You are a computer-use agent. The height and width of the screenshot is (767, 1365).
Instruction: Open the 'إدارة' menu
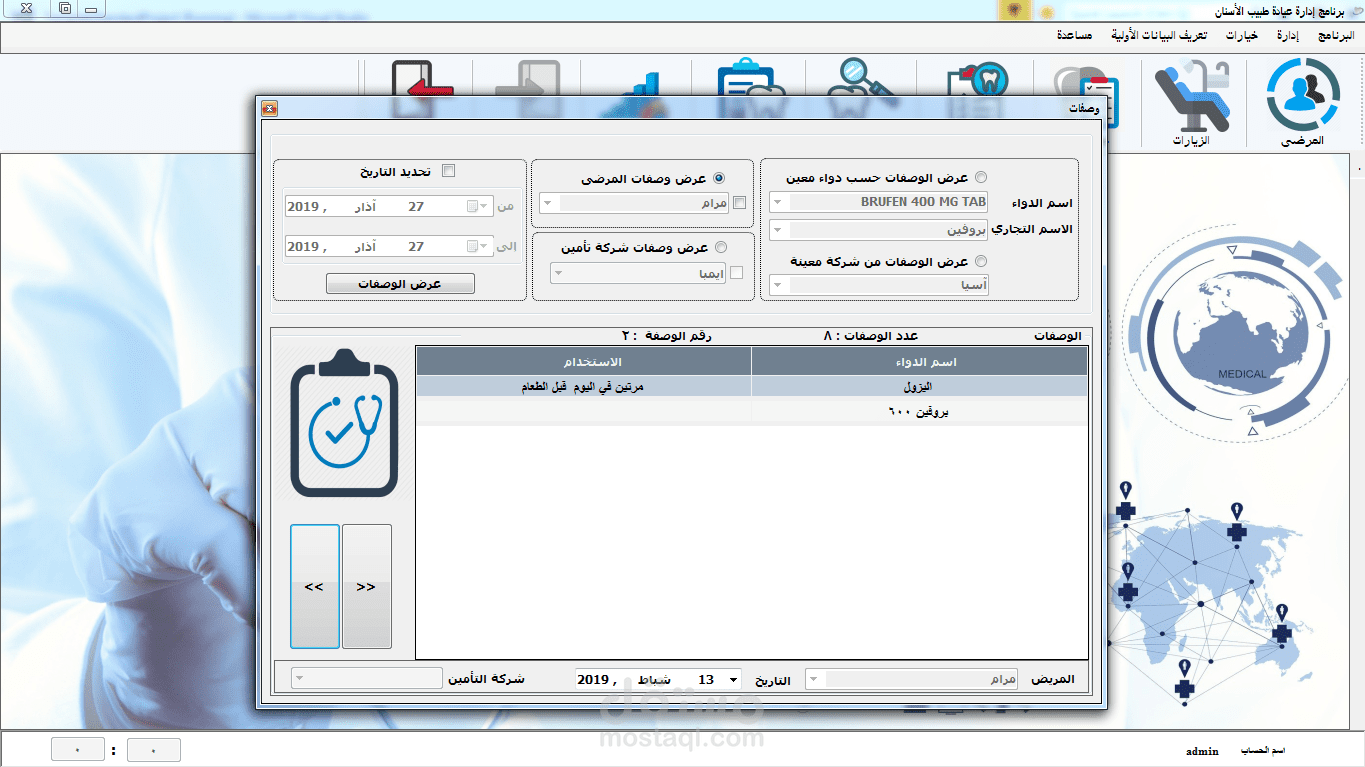(x=1288, y=36)
